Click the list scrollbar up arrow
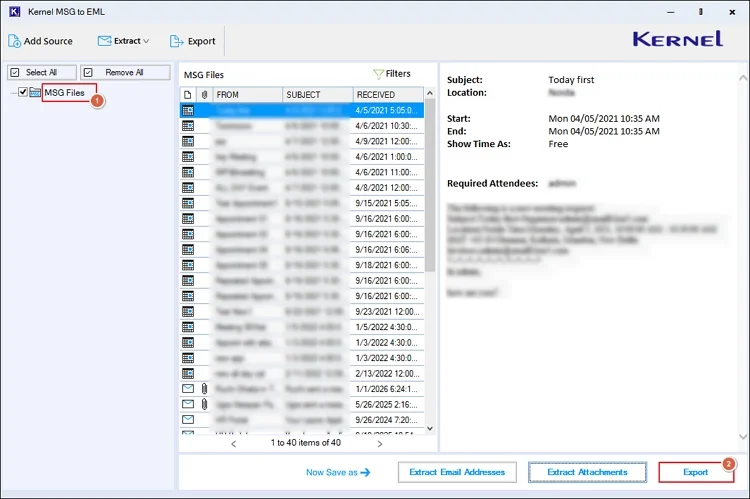This screenshot has height=499, width=750. click(x=430, y=93)
